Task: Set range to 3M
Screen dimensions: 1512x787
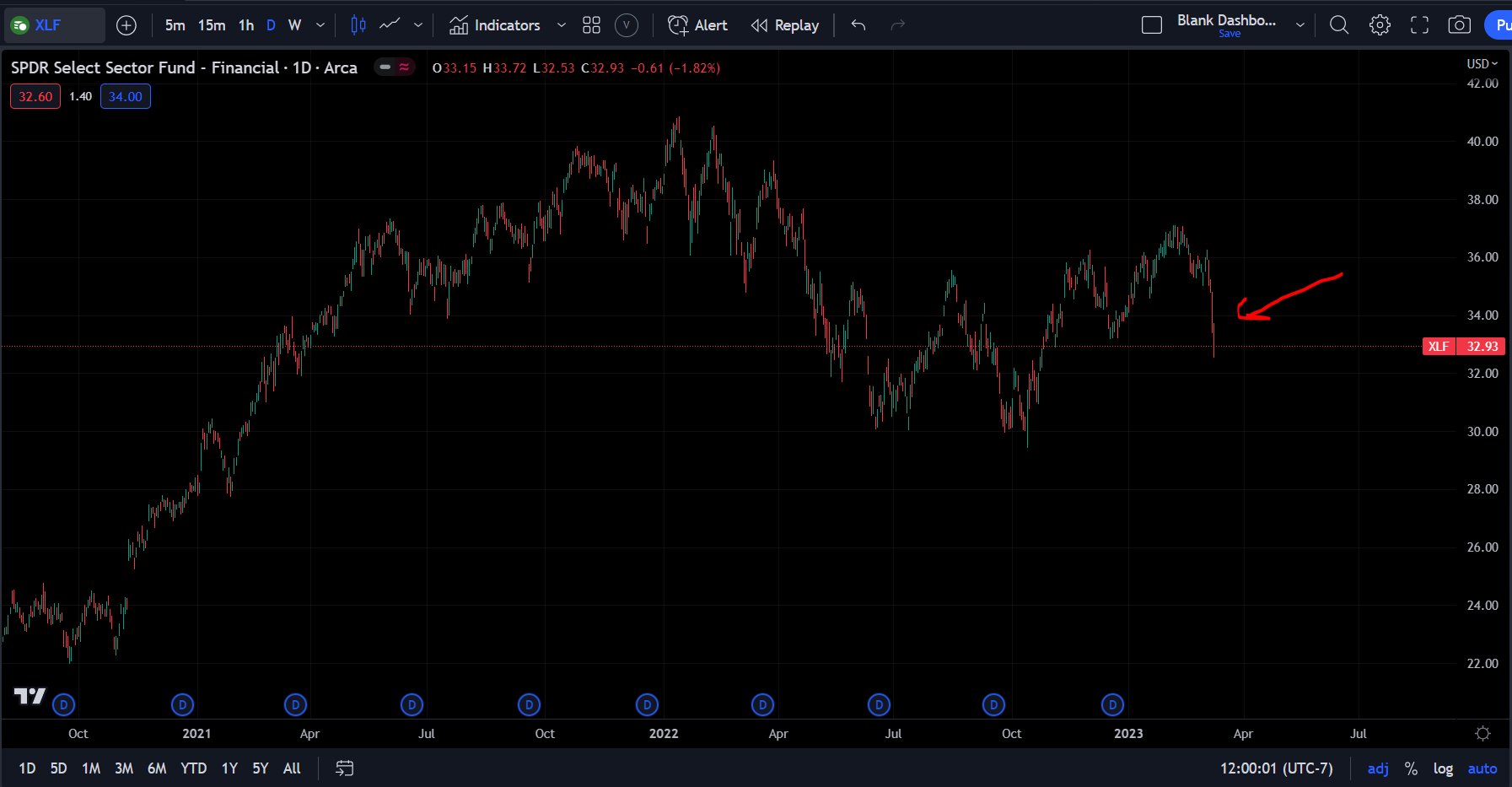Action: (124, 768)
